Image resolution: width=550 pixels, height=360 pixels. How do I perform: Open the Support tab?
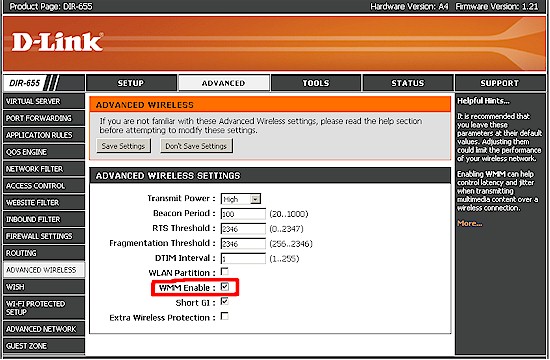pyautogui.click(x=499, y=83)
